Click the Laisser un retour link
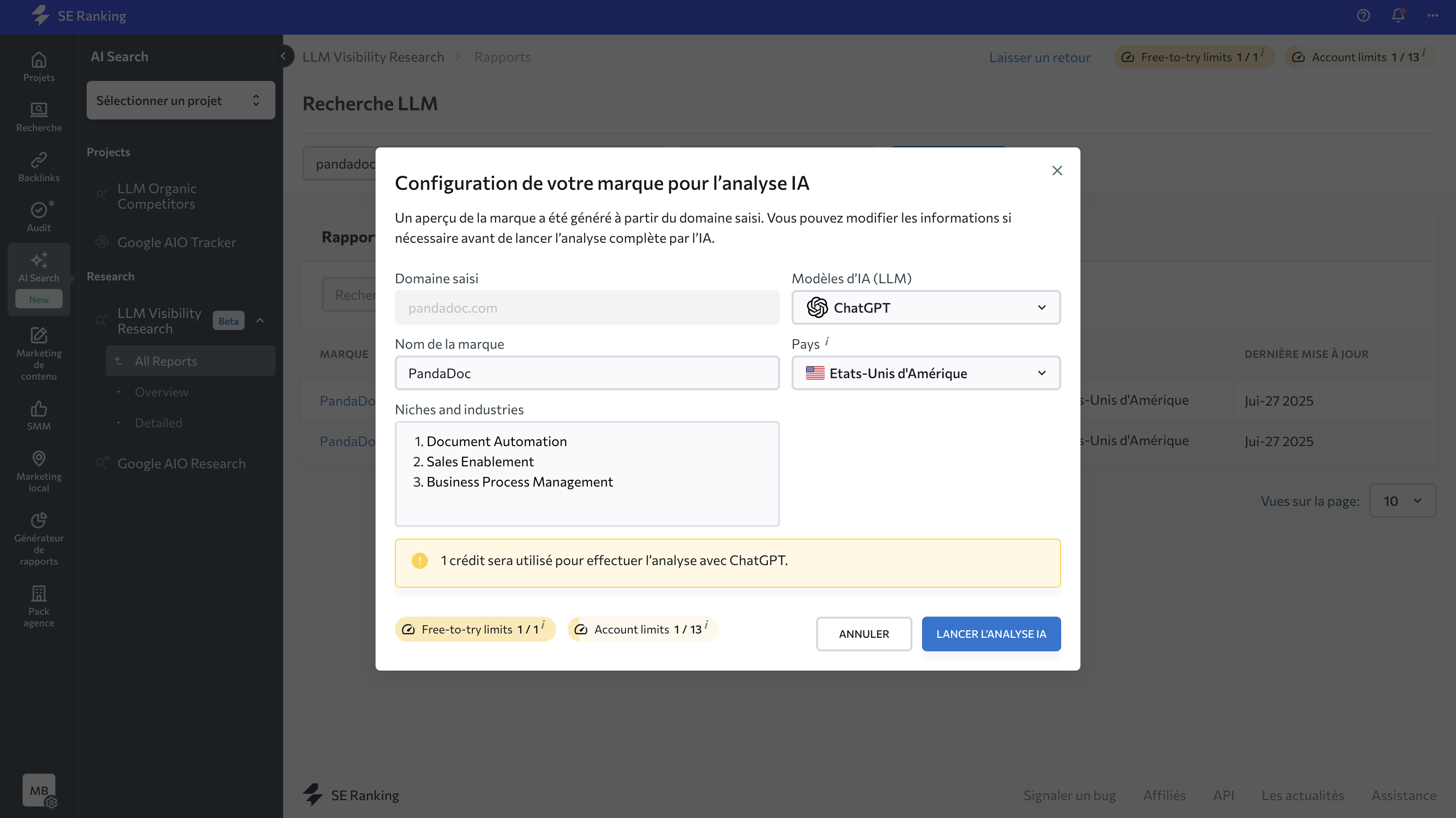The width and height of the screenshot is (1456, 818). (1040, 57)
